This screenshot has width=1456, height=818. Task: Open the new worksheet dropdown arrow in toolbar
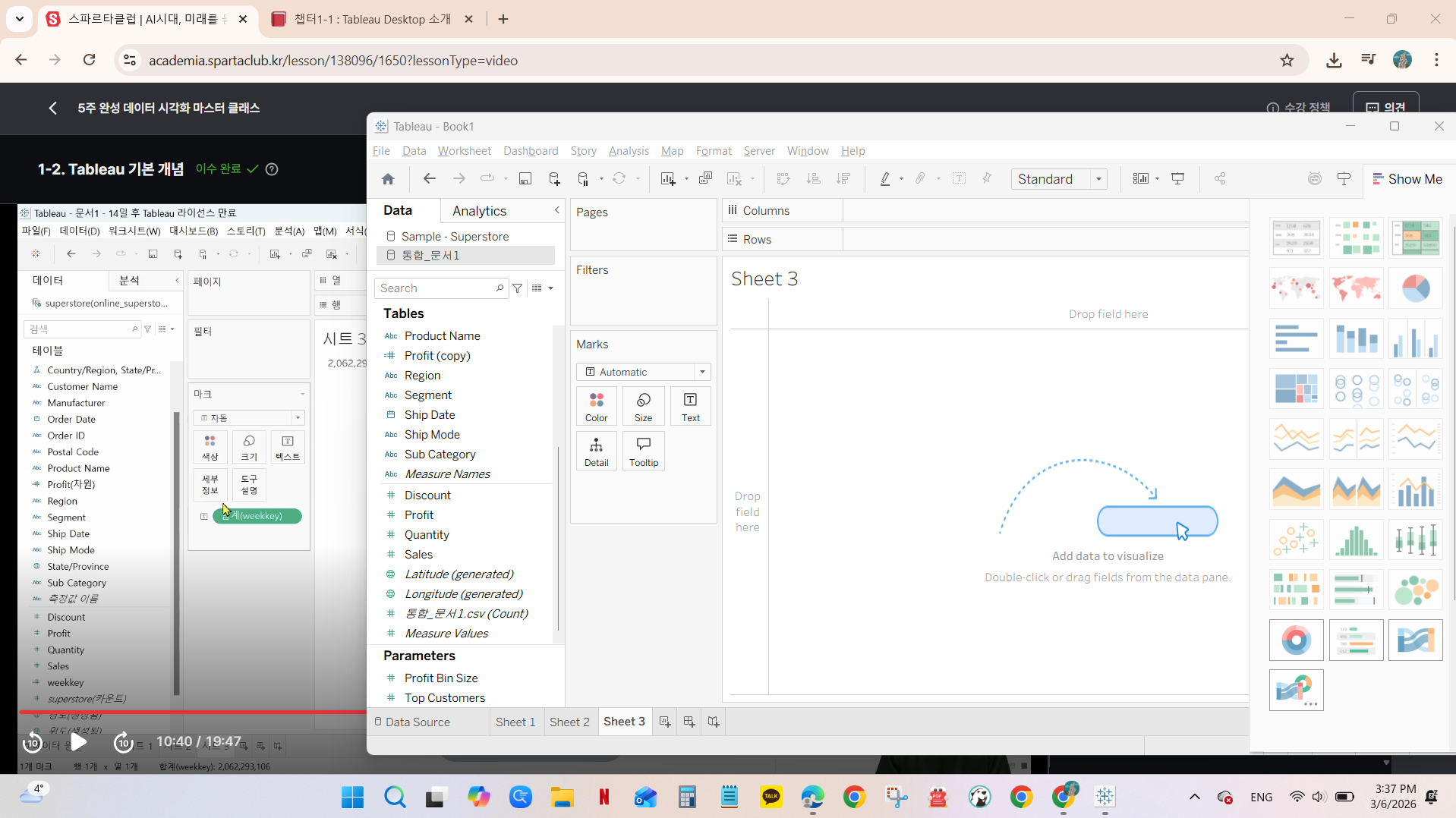click(686, 179)
